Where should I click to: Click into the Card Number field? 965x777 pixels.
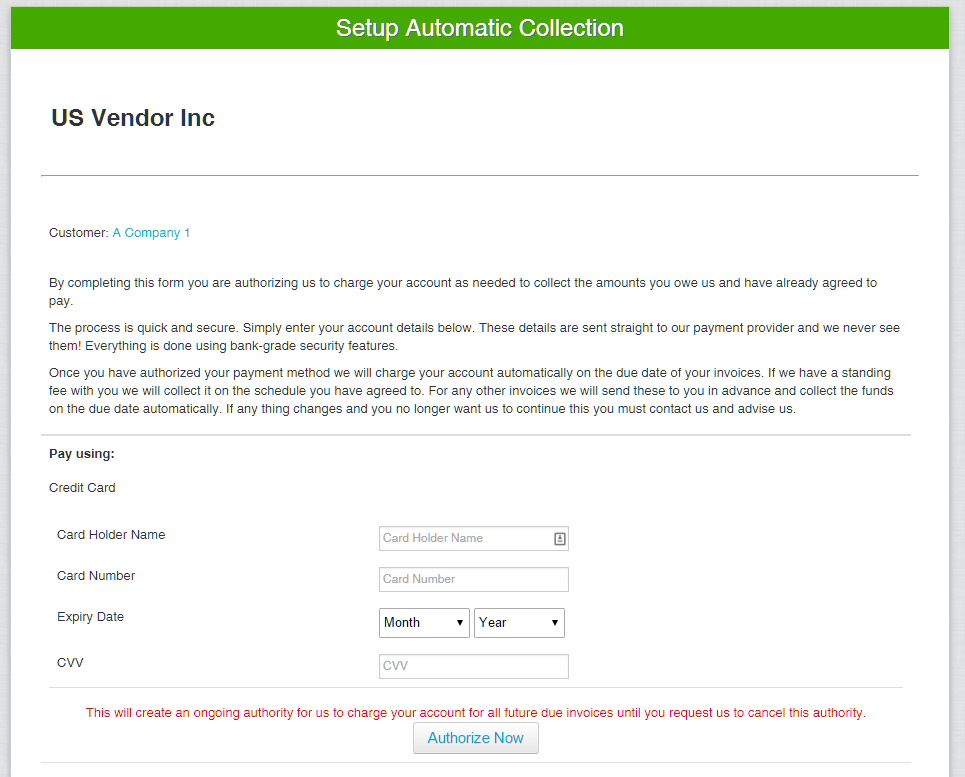tap(473, 579)
